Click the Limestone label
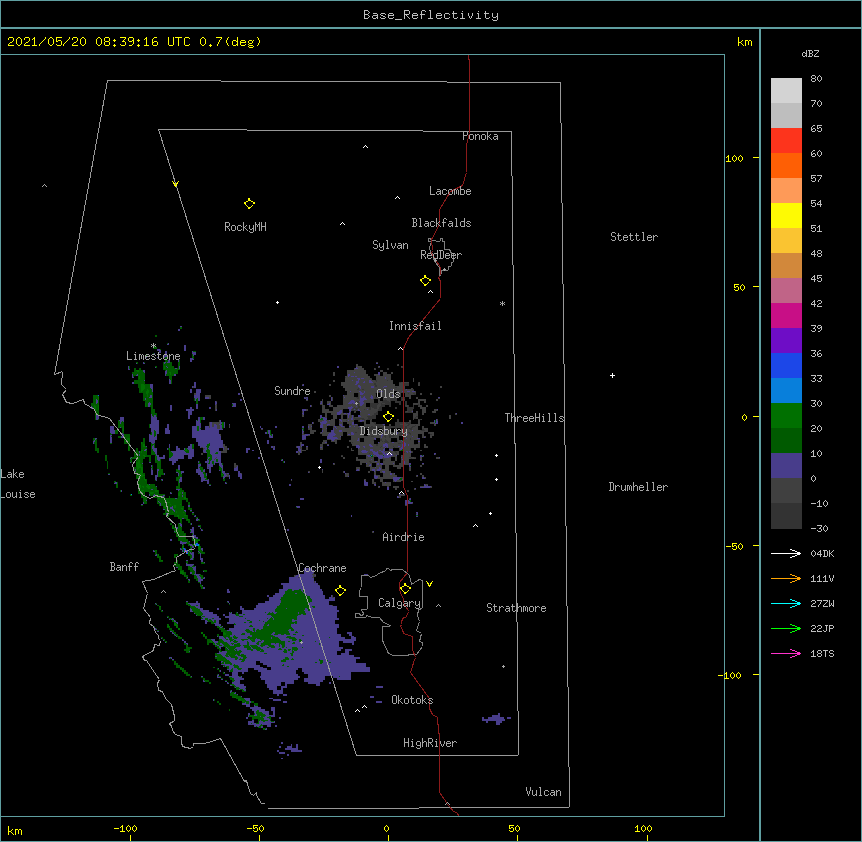Viewport: 862px width, 842px height. coord(153,356)
